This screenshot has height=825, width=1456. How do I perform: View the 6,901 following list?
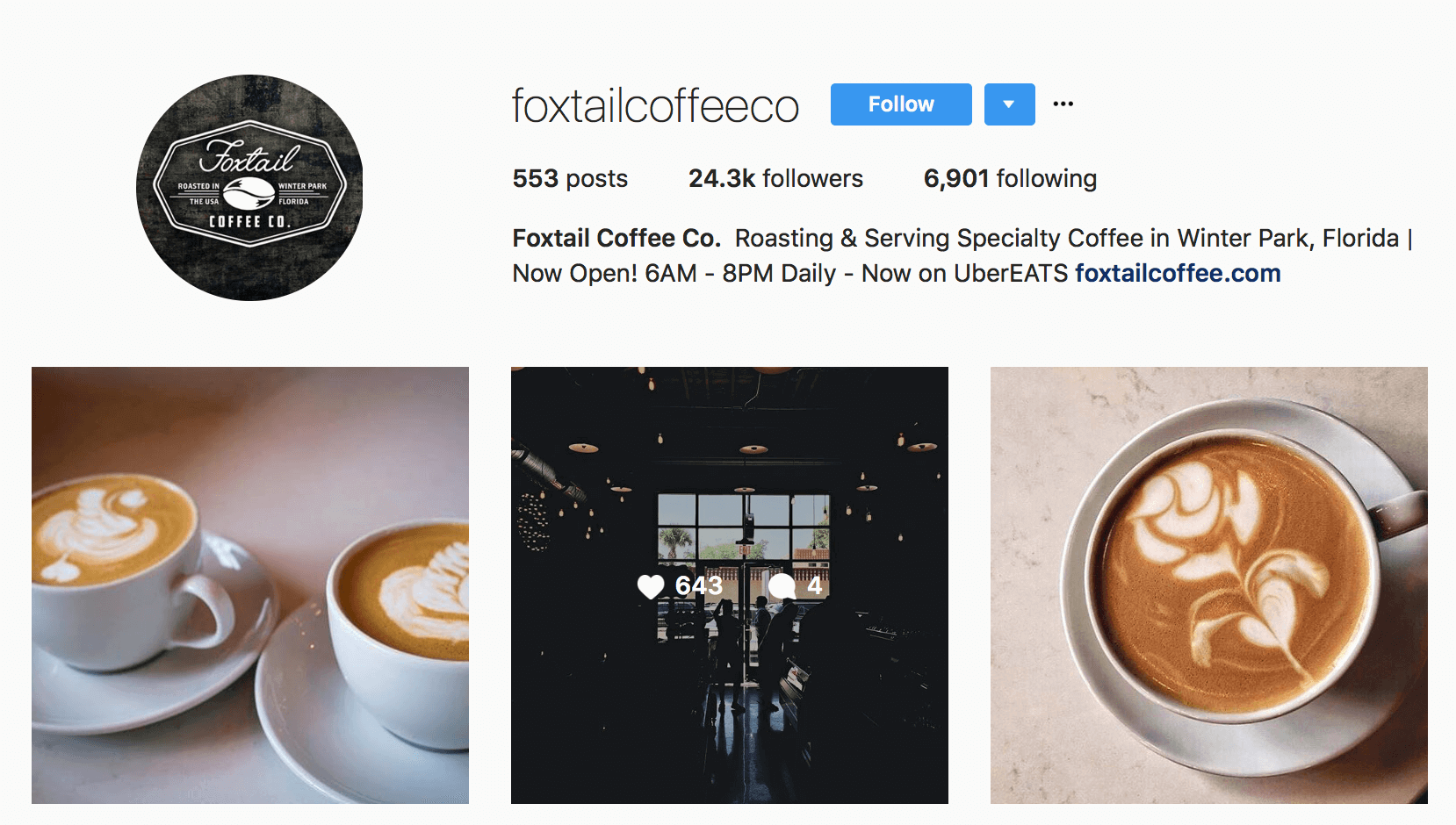1010,178
